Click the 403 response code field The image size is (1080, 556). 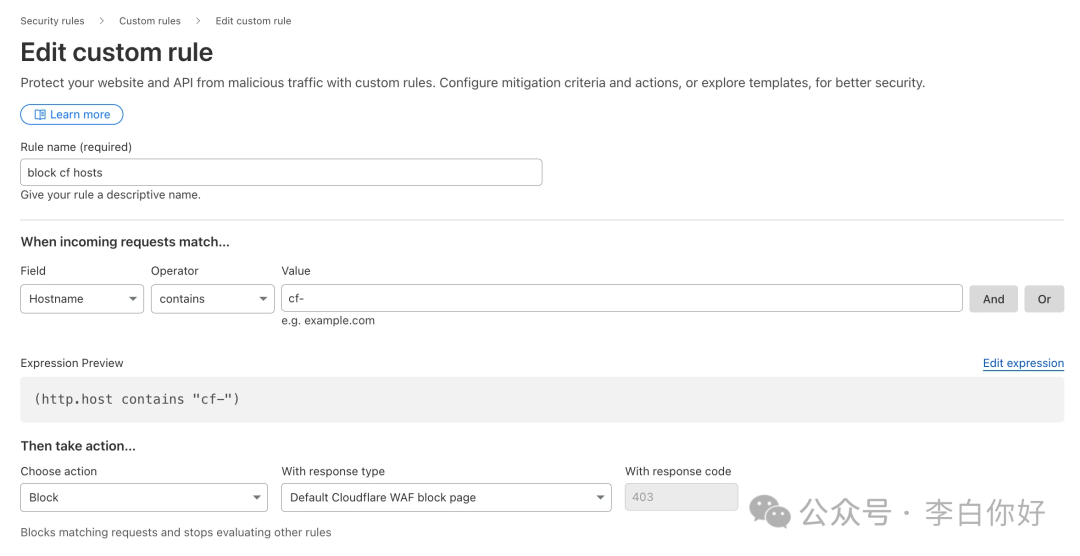pos(681,497)
